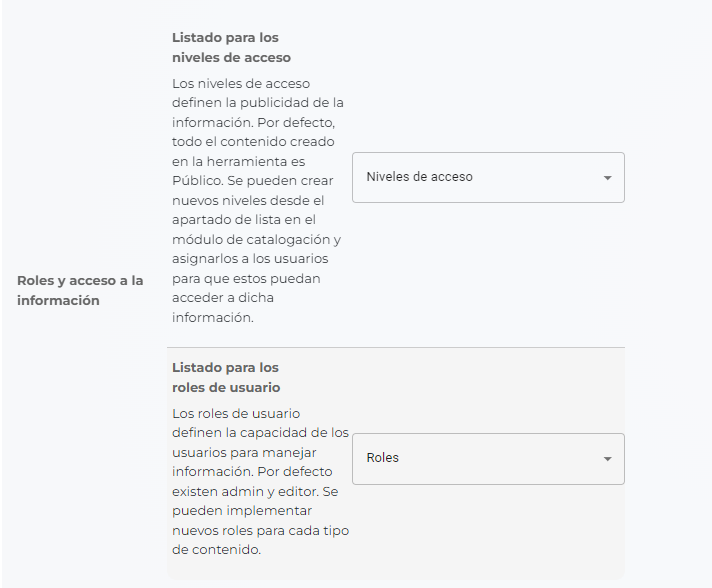Click the 'Roles' selected value text
The height and width of the screenshot is (588, 712).
coord(382,458)
